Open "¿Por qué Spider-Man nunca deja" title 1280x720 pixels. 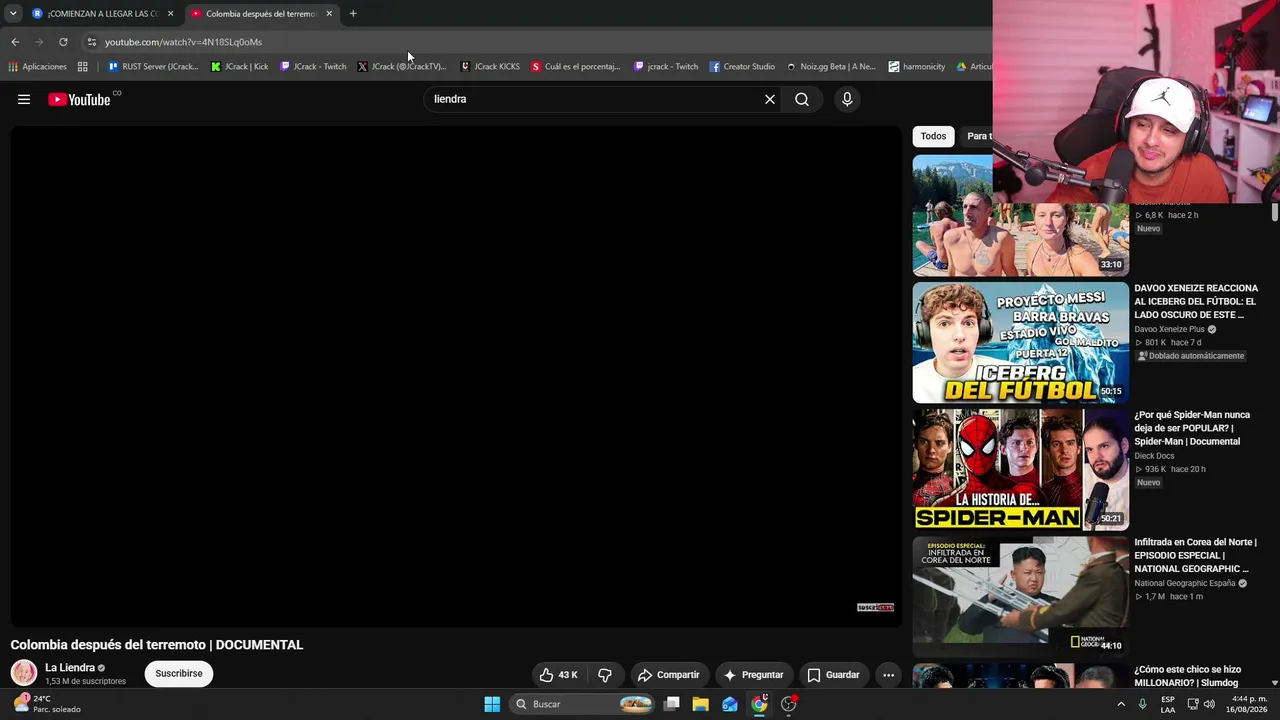[1192, 428]
